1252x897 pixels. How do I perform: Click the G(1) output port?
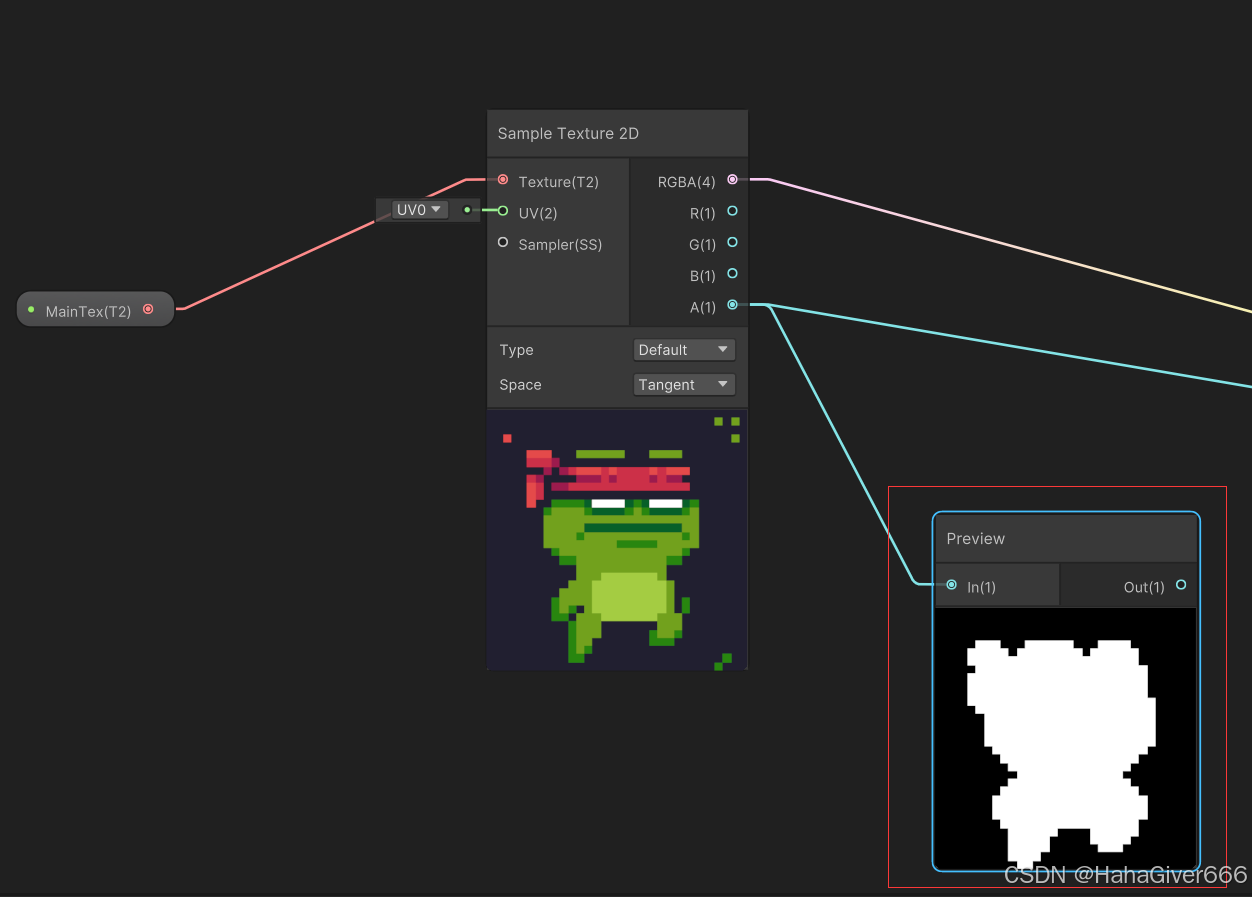pos(732,243)
